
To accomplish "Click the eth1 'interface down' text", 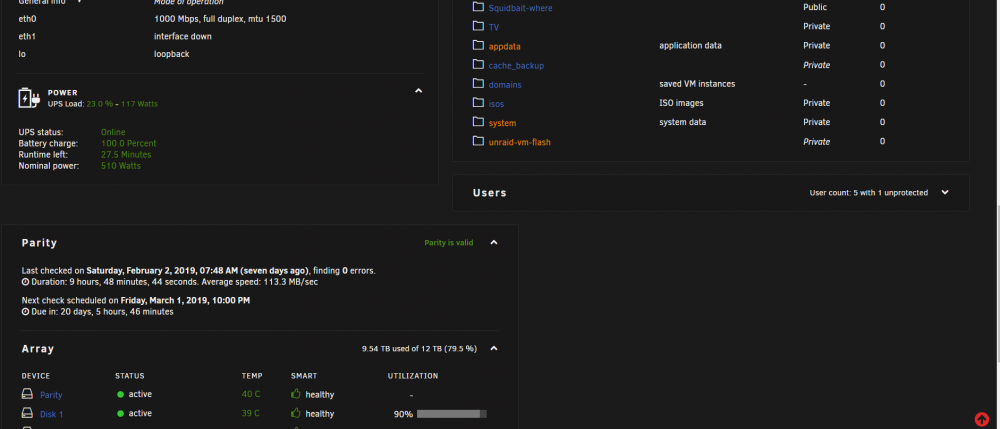I will click(183, 36).
